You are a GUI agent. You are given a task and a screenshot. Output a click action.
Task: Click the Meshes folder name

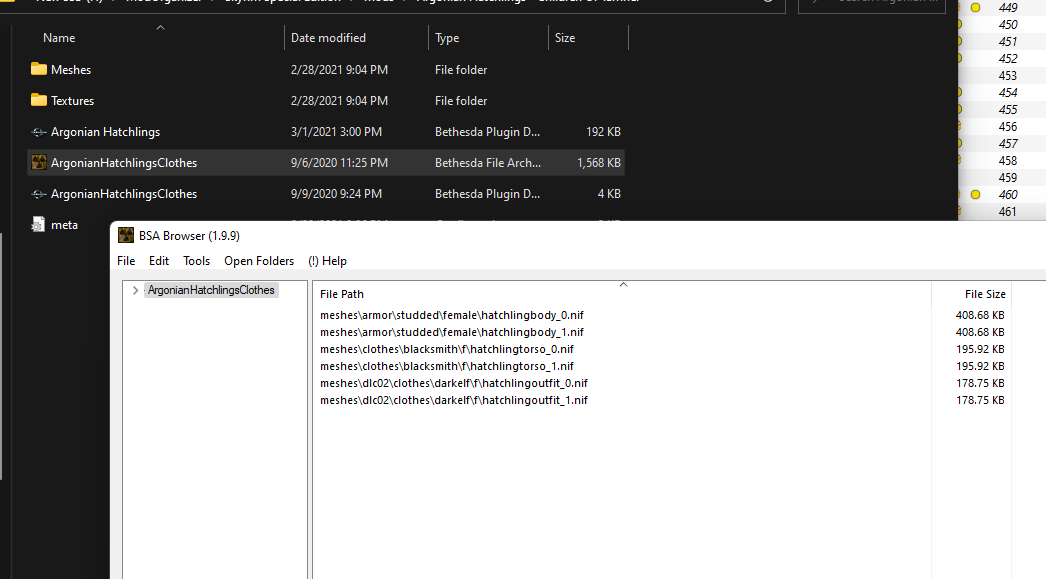tap(71, 69)
